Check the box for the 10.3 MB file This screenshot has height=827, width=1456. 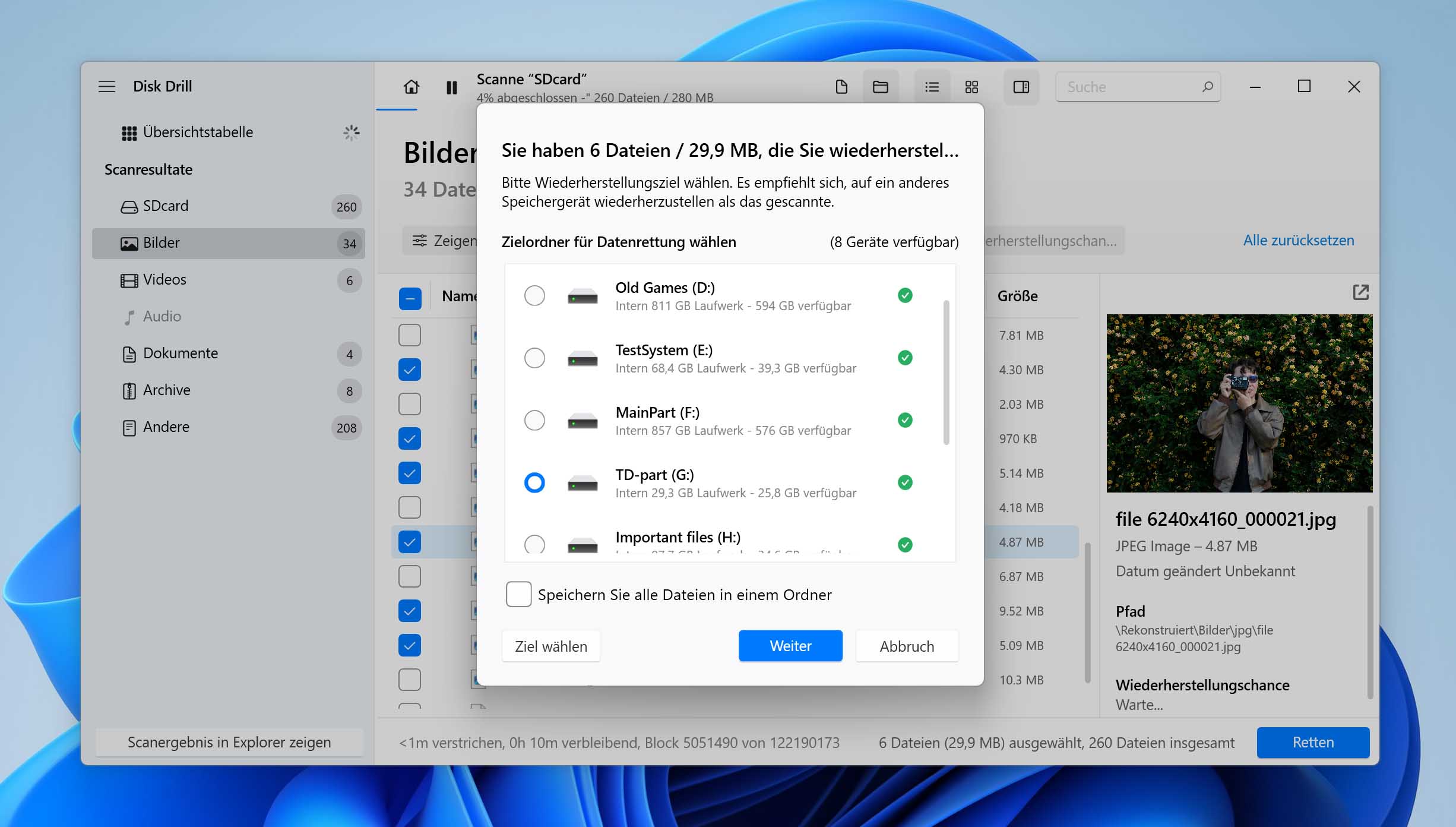point(410,680)
